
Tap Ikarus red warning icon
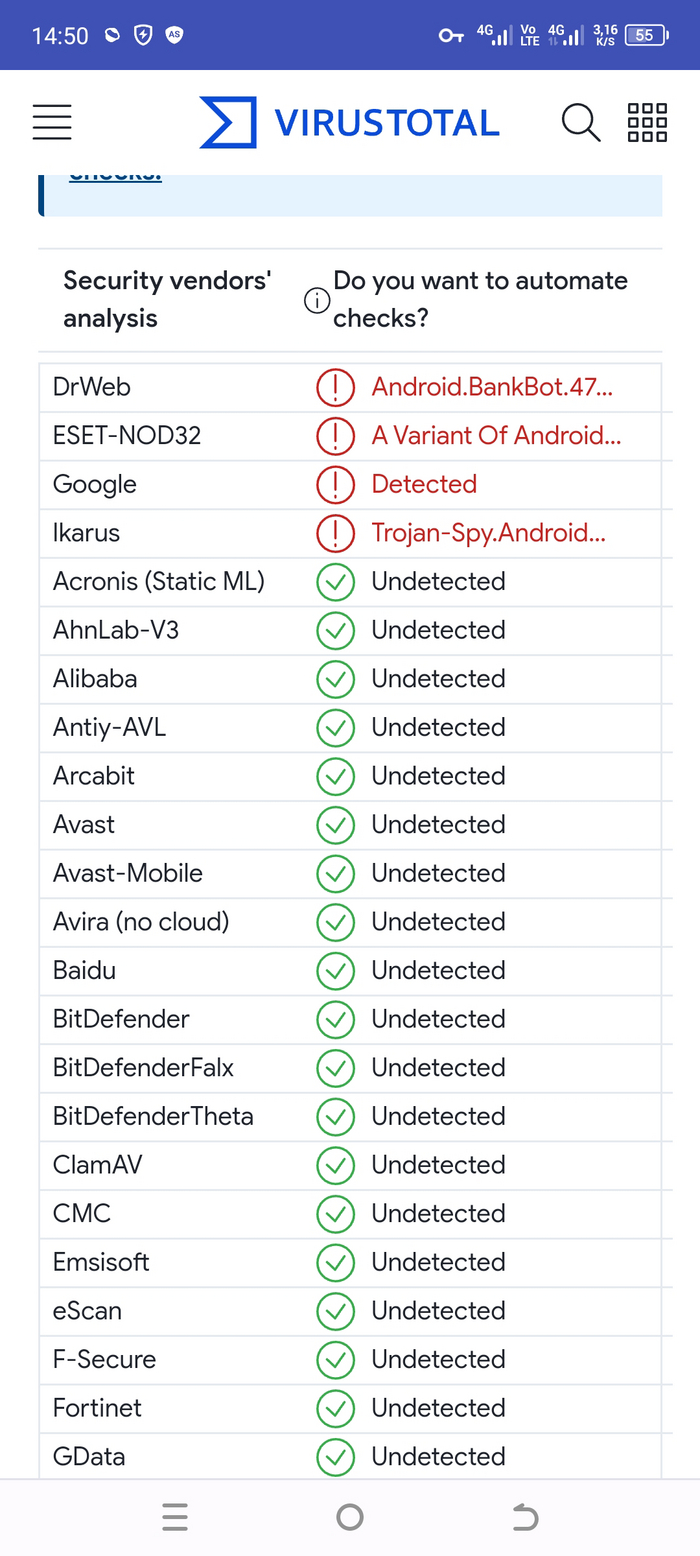[x=335, y=533]
